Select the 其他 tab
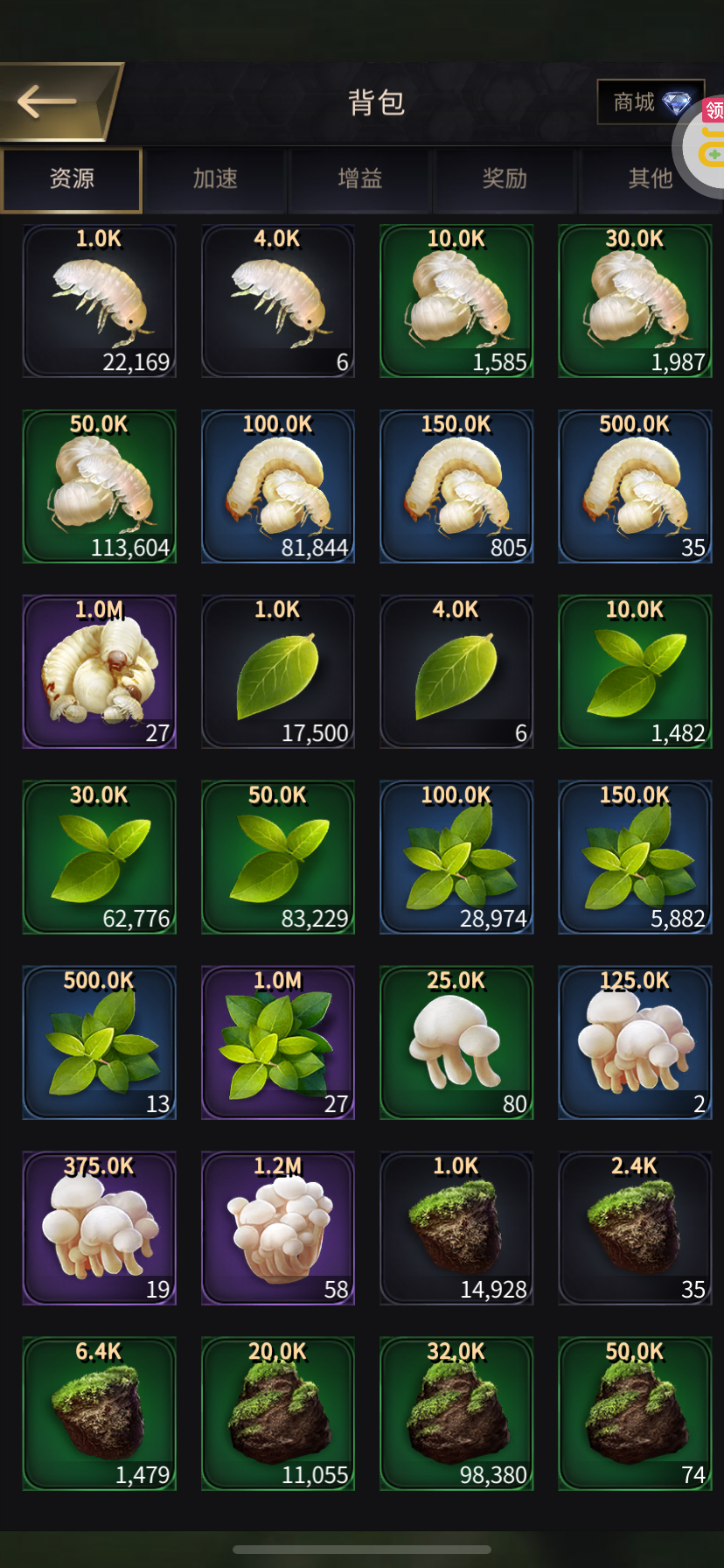Viewport: 724px width, 1568px height. [650, 179]
